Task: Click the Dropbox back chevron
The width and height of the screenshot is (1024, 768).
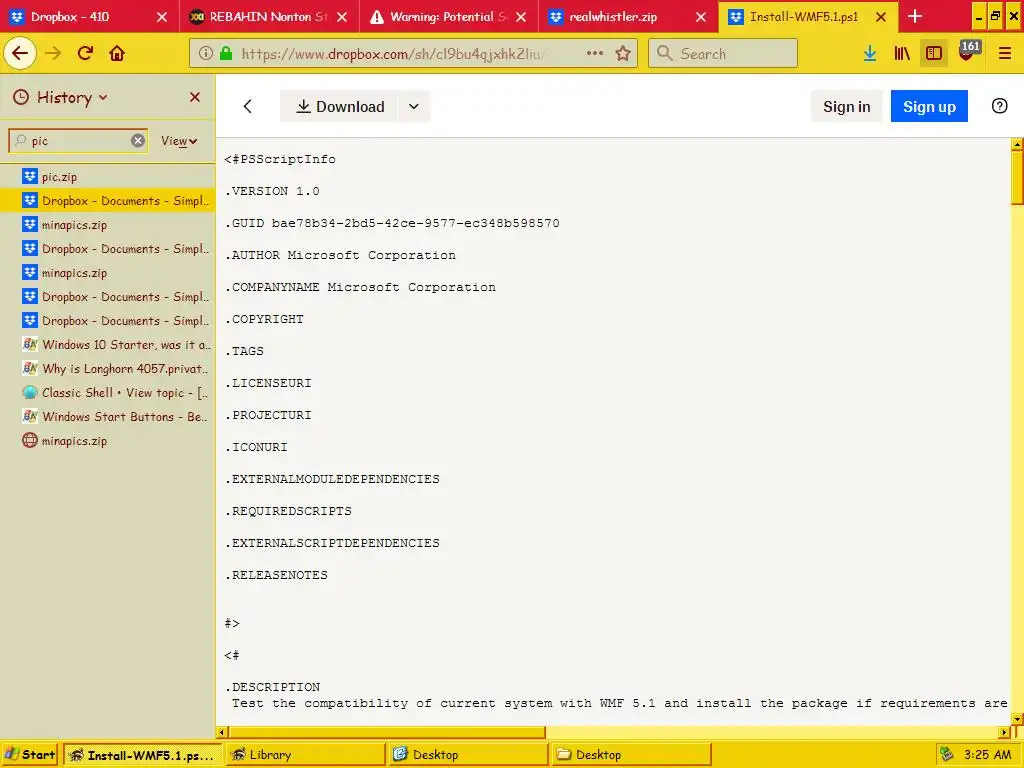Action: 248,106
